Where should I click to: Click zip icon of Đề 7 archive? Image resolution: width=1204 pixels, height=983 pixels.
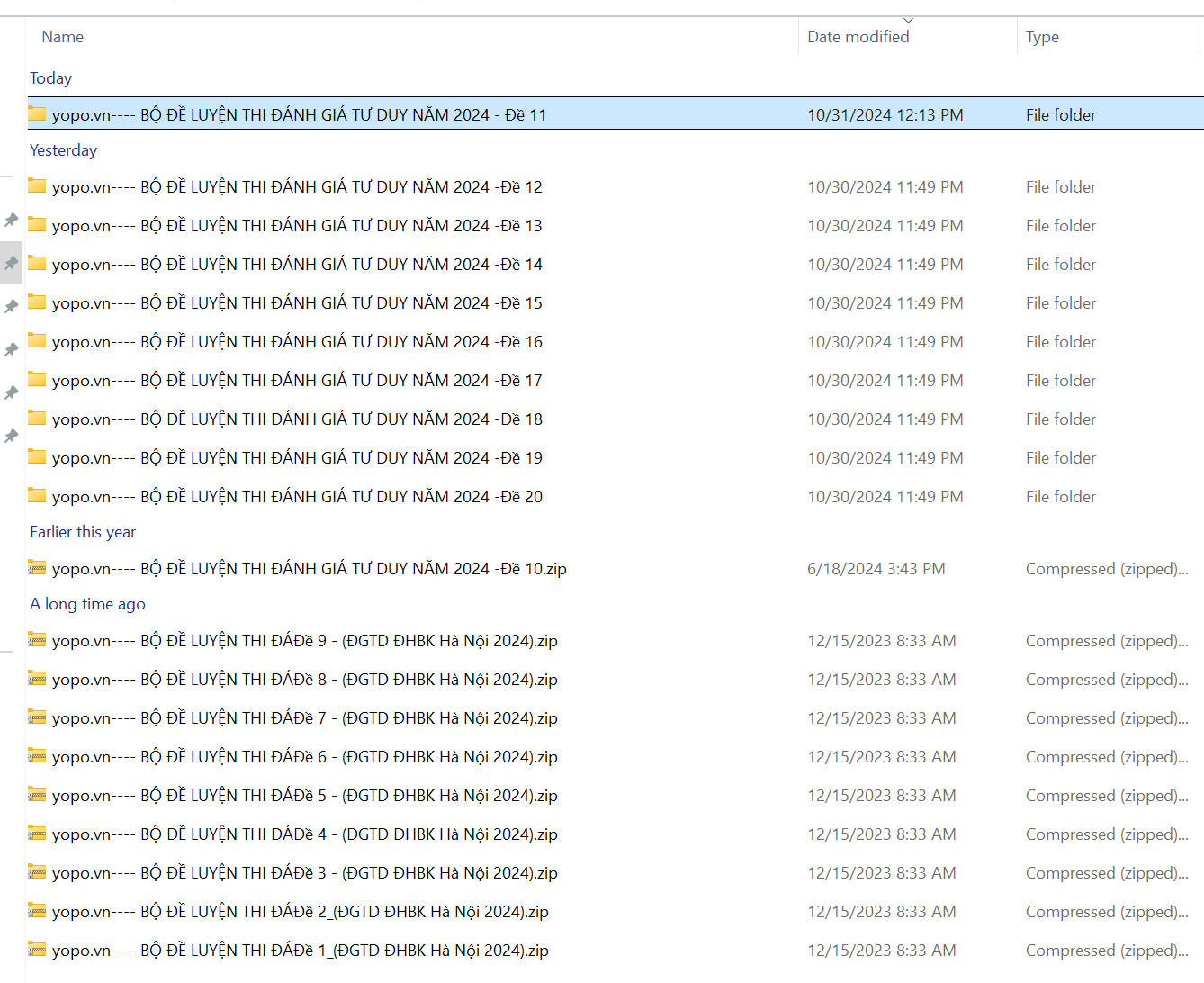coord(37,717)
